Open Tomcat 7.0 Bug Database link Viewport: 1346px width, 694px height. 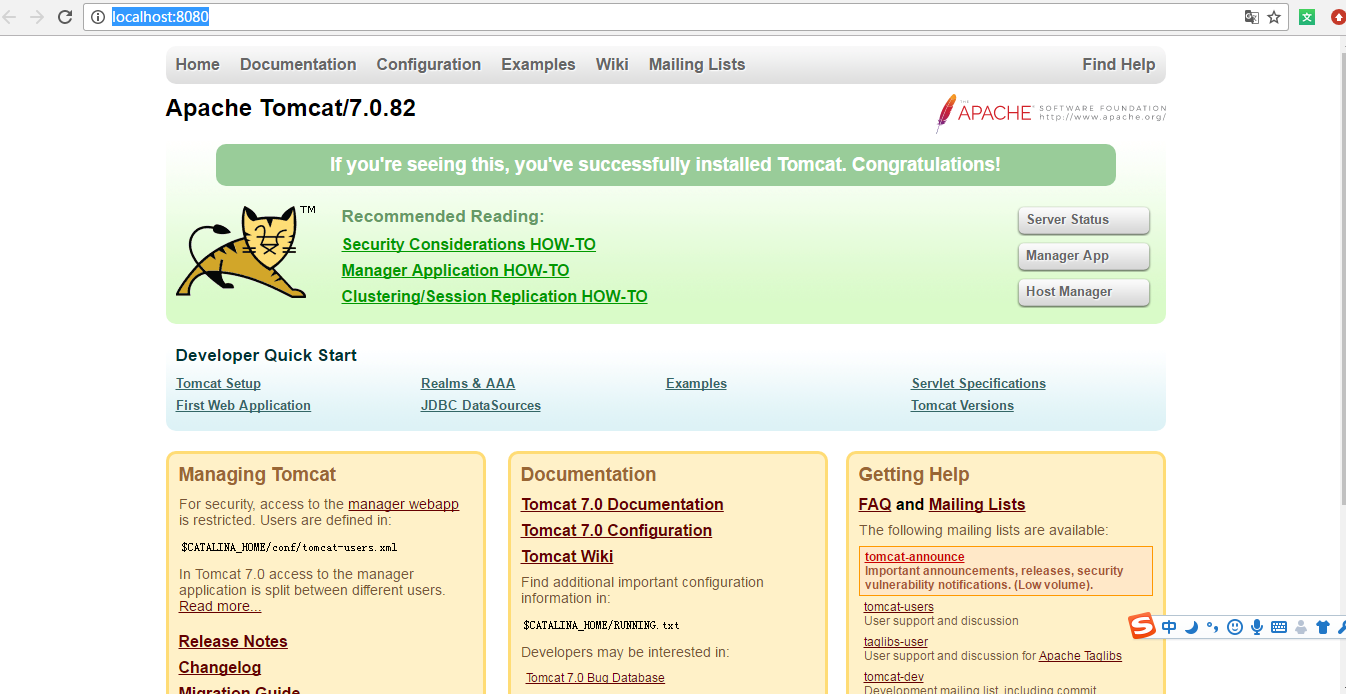595,677
